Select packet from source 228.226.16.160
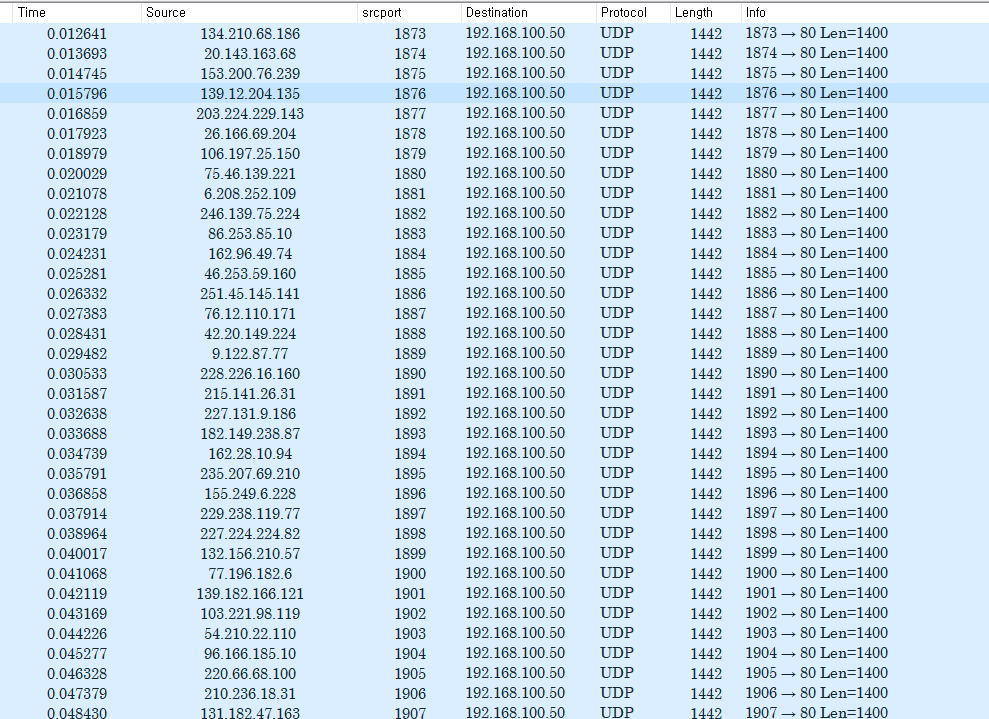This screenshot has height=719, width=989. (494, 373)
